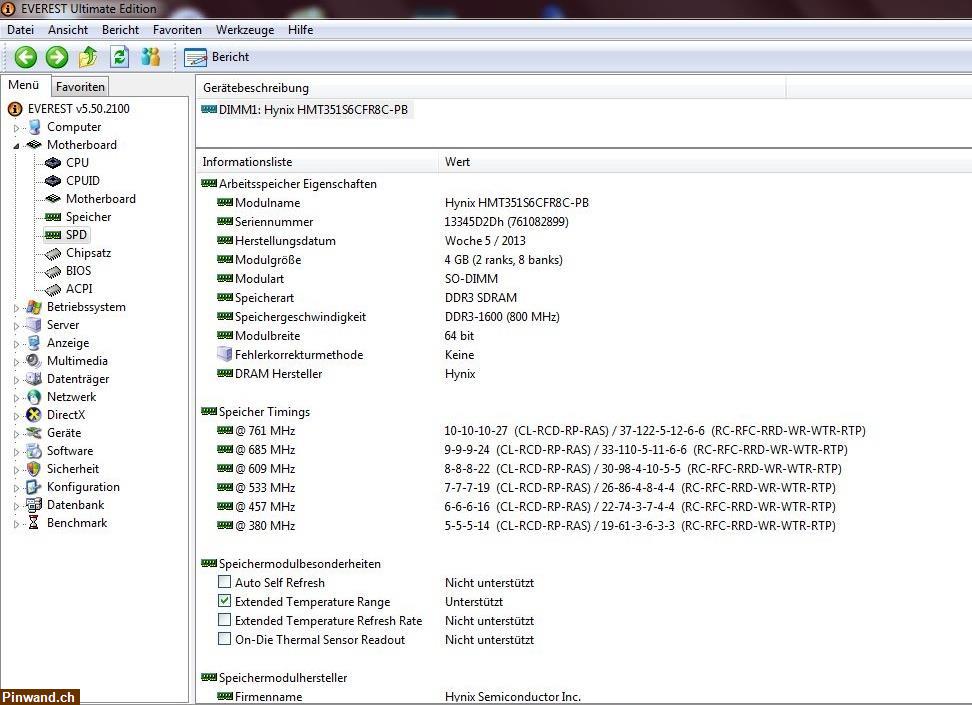Open the BIOS sidebar entry
This screenshot has height=705, width=972.
78,270
